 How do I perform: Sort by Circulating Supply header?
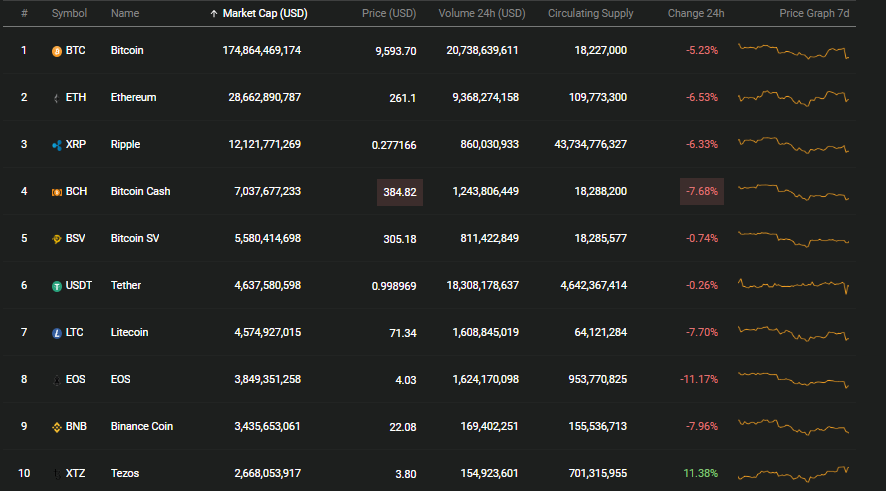click(x=590, y=13)
